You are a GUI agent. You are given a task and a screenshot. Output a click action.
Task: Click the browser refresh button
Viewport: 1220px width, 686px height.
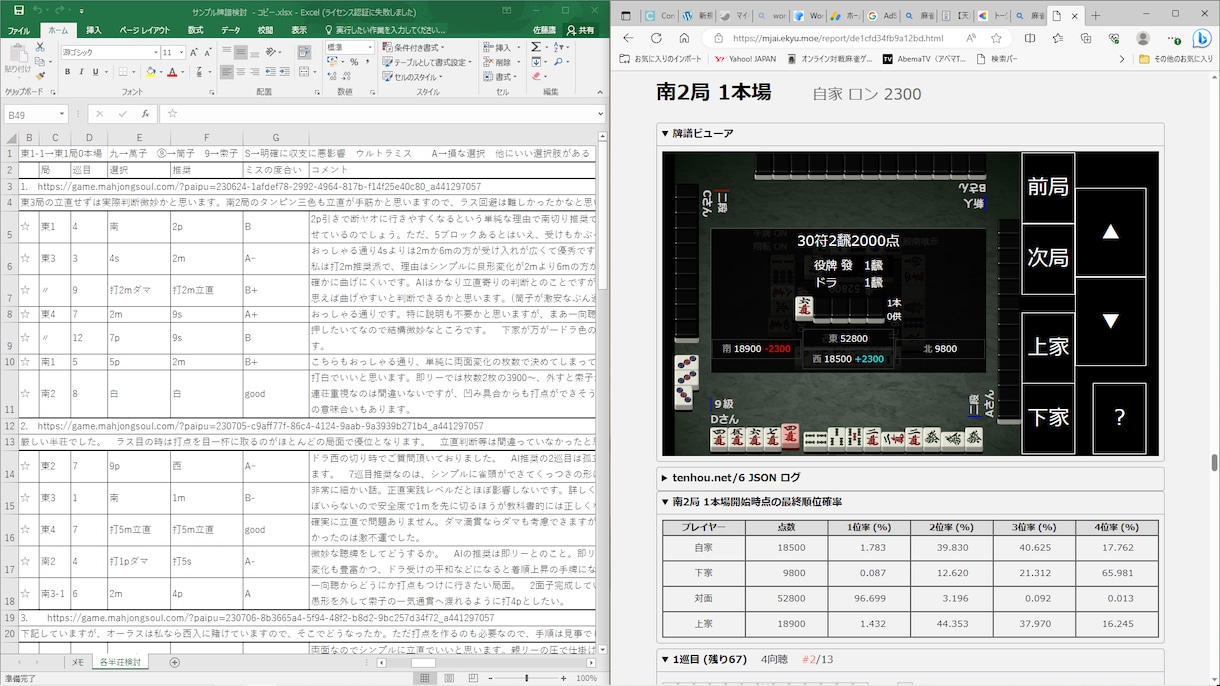pos(656,38)
